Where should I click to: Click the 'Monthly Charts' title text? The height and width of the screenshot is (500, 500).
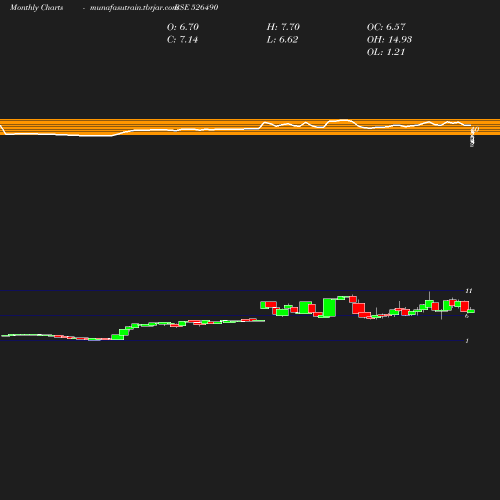point(36,7)
